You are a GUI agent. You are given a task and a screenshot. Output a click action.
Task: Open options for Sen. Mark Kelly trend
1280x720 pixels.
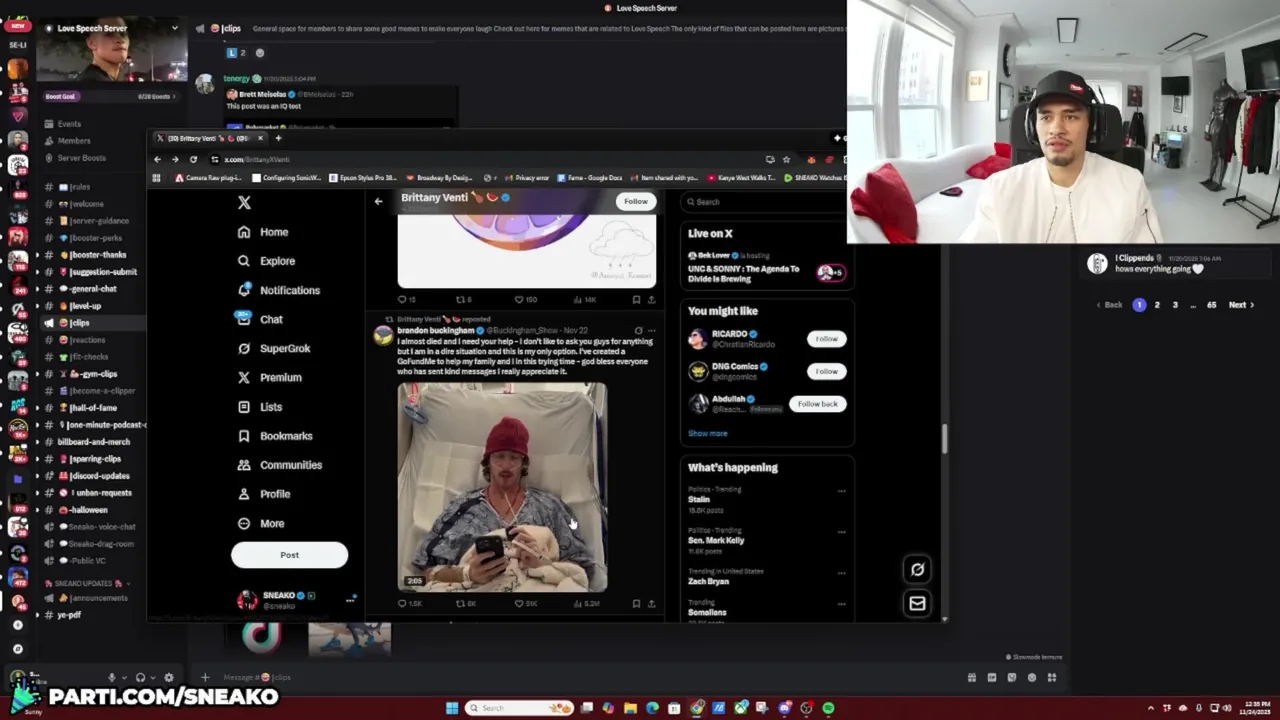[841, 532]
